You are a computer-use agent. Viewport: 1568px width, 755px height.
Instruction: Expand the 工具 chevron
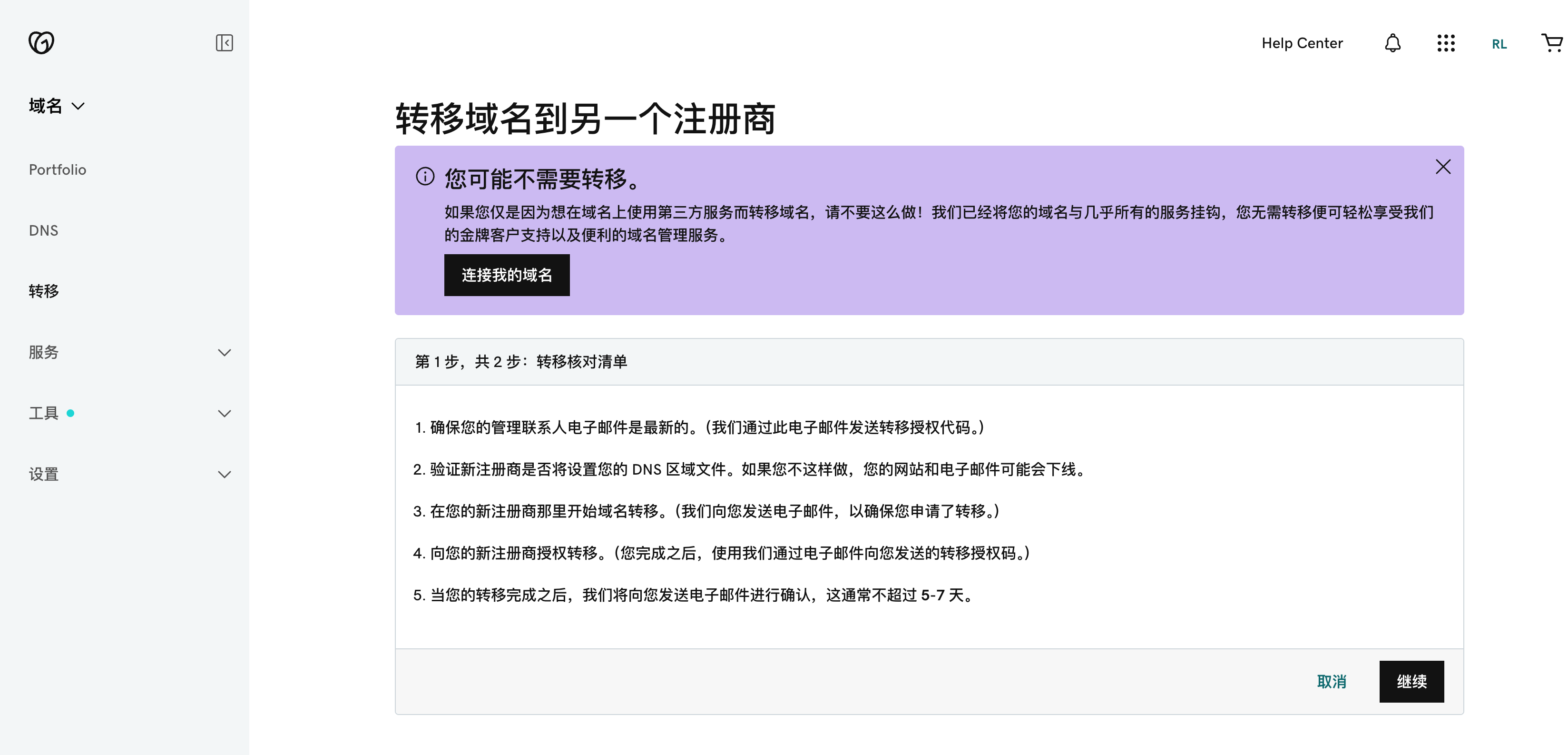(x=225, y=413)
